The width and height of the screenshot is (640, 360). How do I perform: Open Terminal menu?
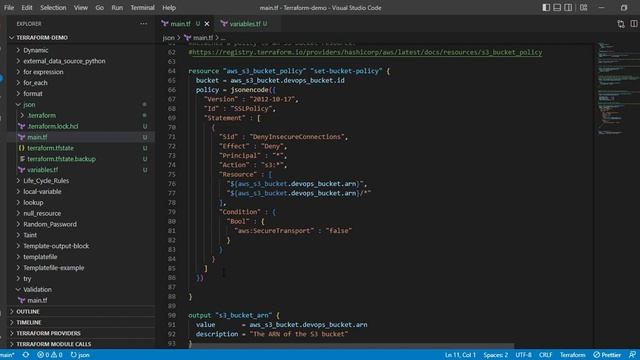click(x=142, y=7)
